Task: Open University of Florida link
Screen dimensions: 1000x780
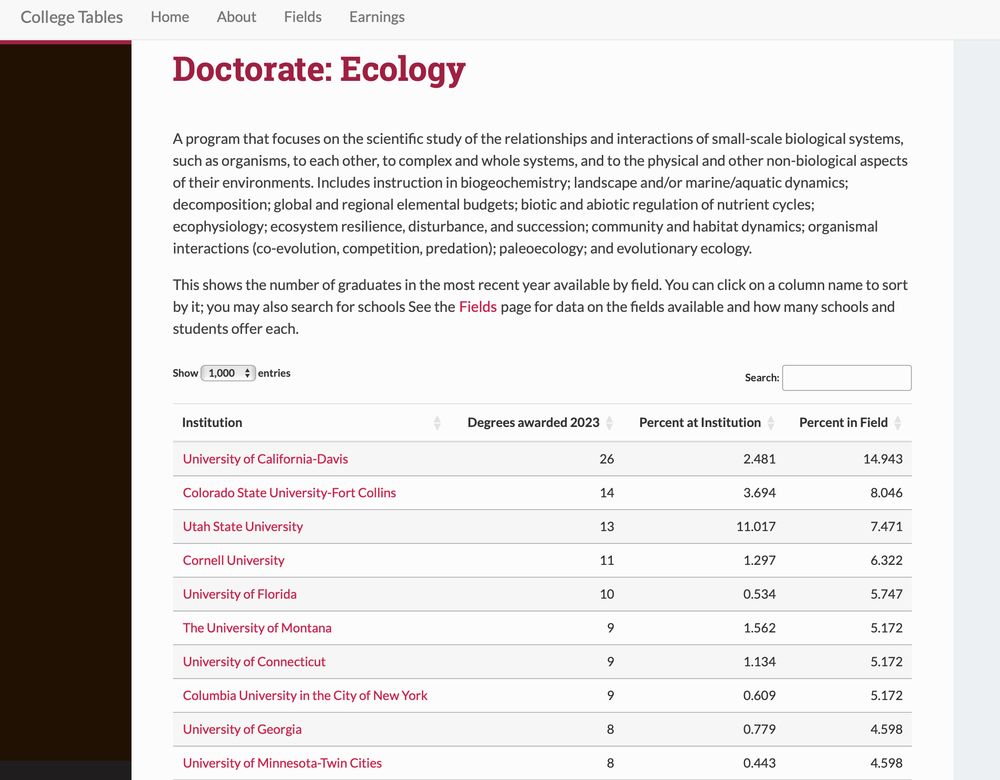Action: click(239, 594)
